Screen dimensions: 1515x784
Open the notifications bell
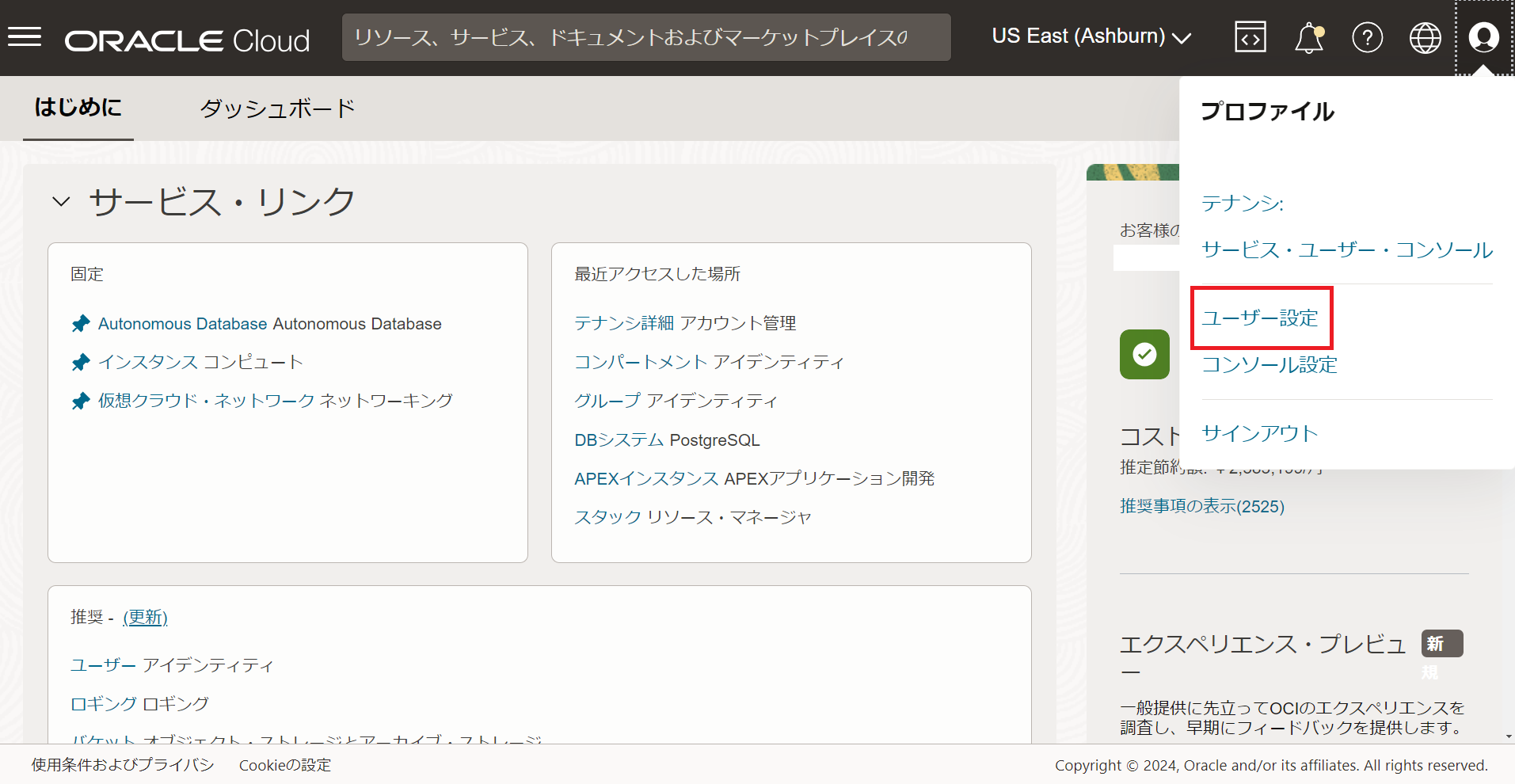click(x=1308, y=37)
